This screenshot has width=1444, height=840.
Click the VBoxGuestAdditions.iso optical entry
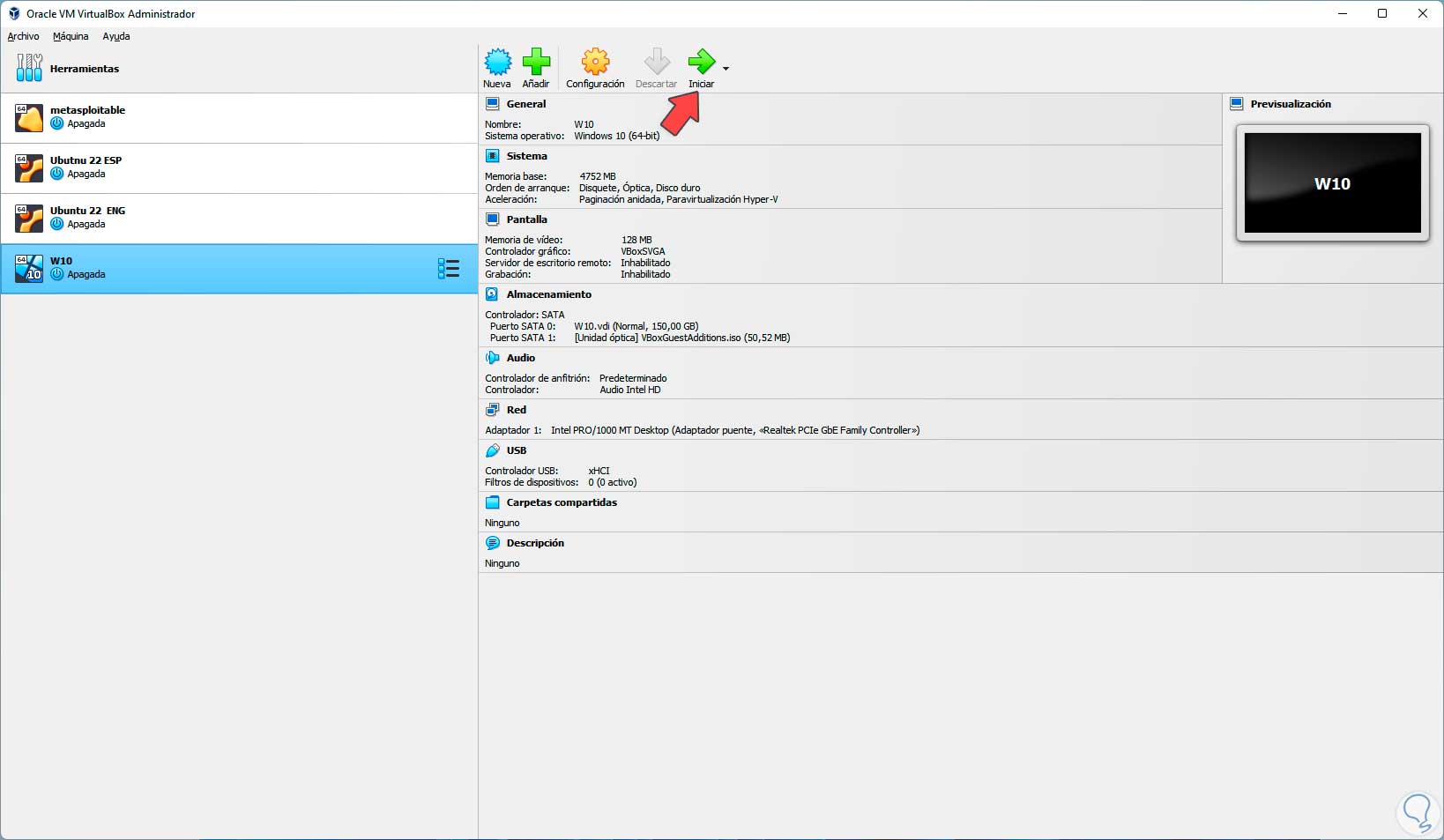coord(682,338)
